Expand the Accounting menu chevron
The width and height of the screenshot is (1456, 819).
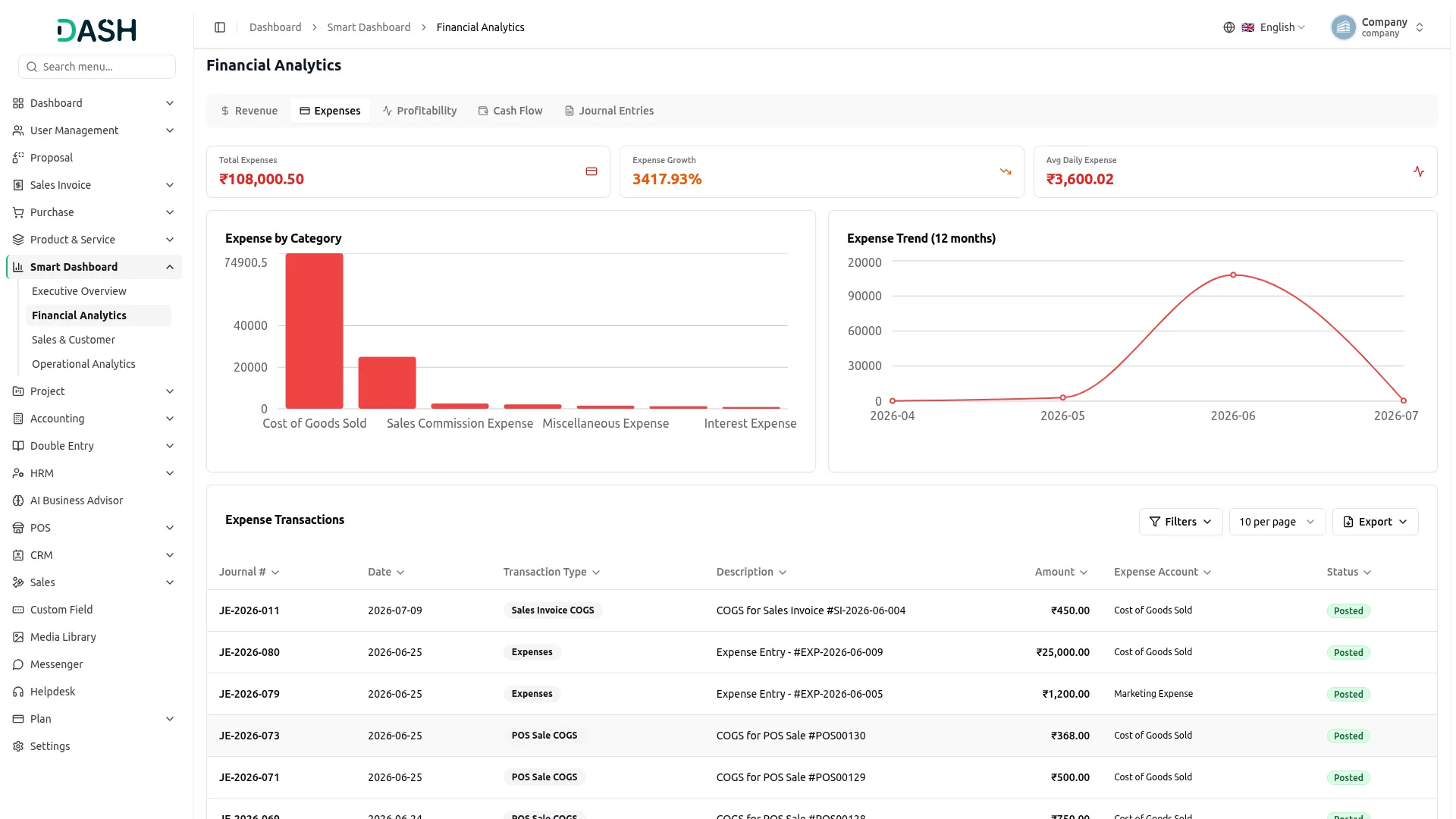pos(170,419)
